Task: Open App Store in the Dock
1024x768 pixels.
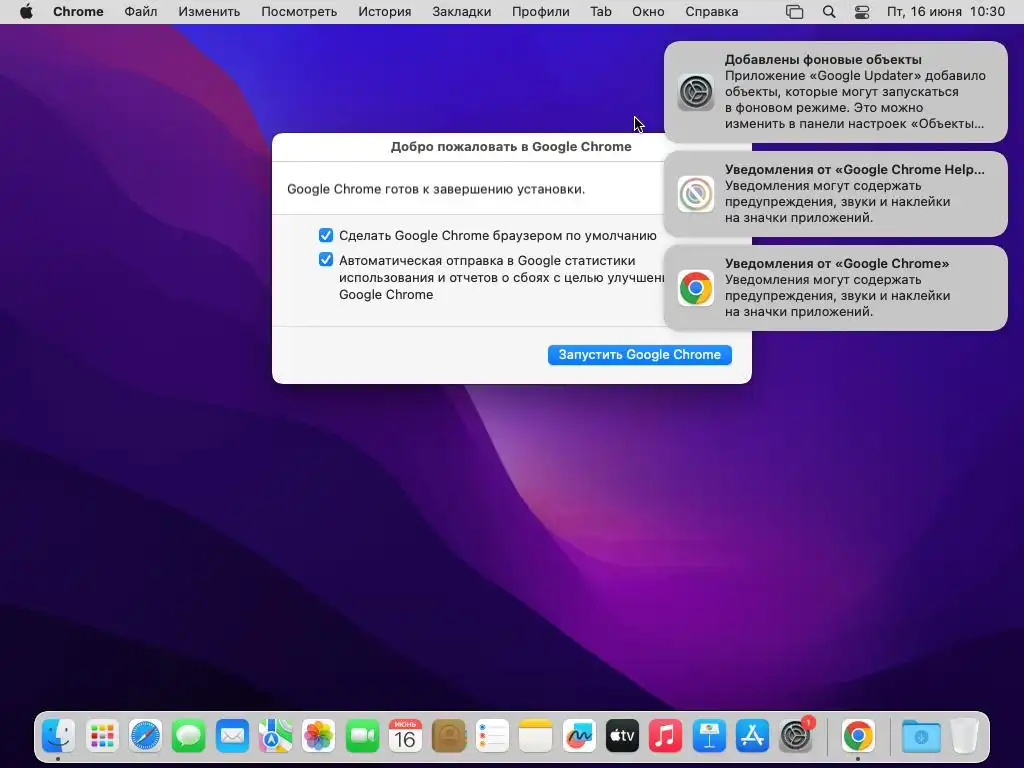Action: point(752,737)
